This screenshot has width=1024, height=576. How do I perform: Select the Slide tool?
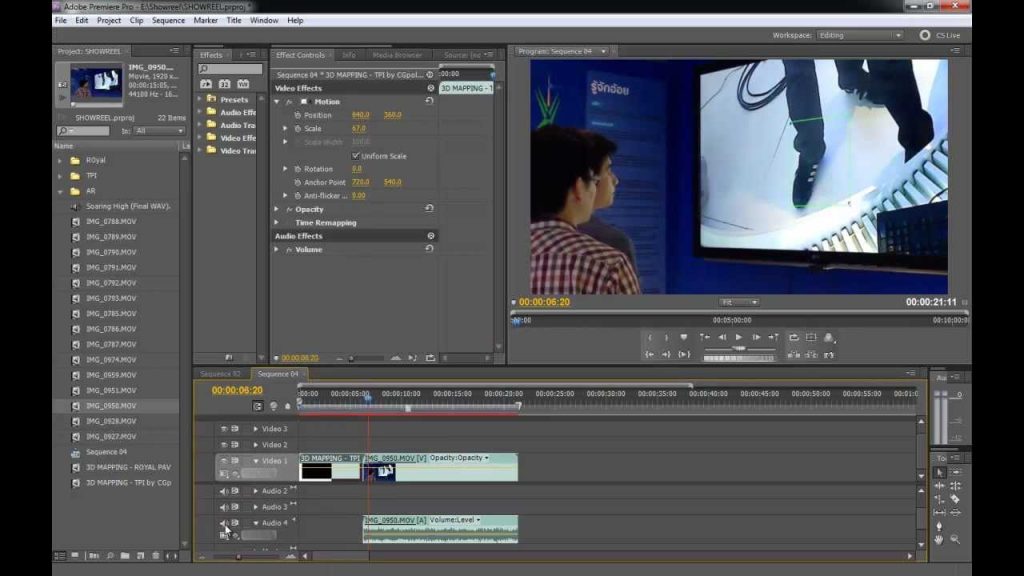coord(955,513)
